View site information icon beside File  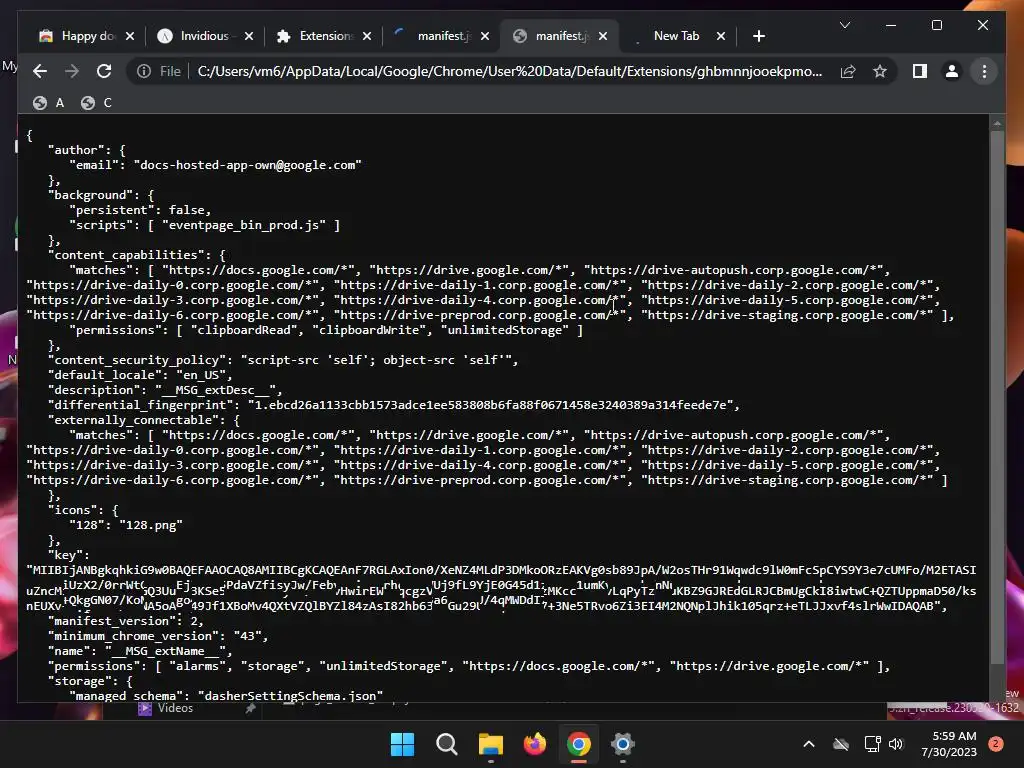[x=144, y=71]
